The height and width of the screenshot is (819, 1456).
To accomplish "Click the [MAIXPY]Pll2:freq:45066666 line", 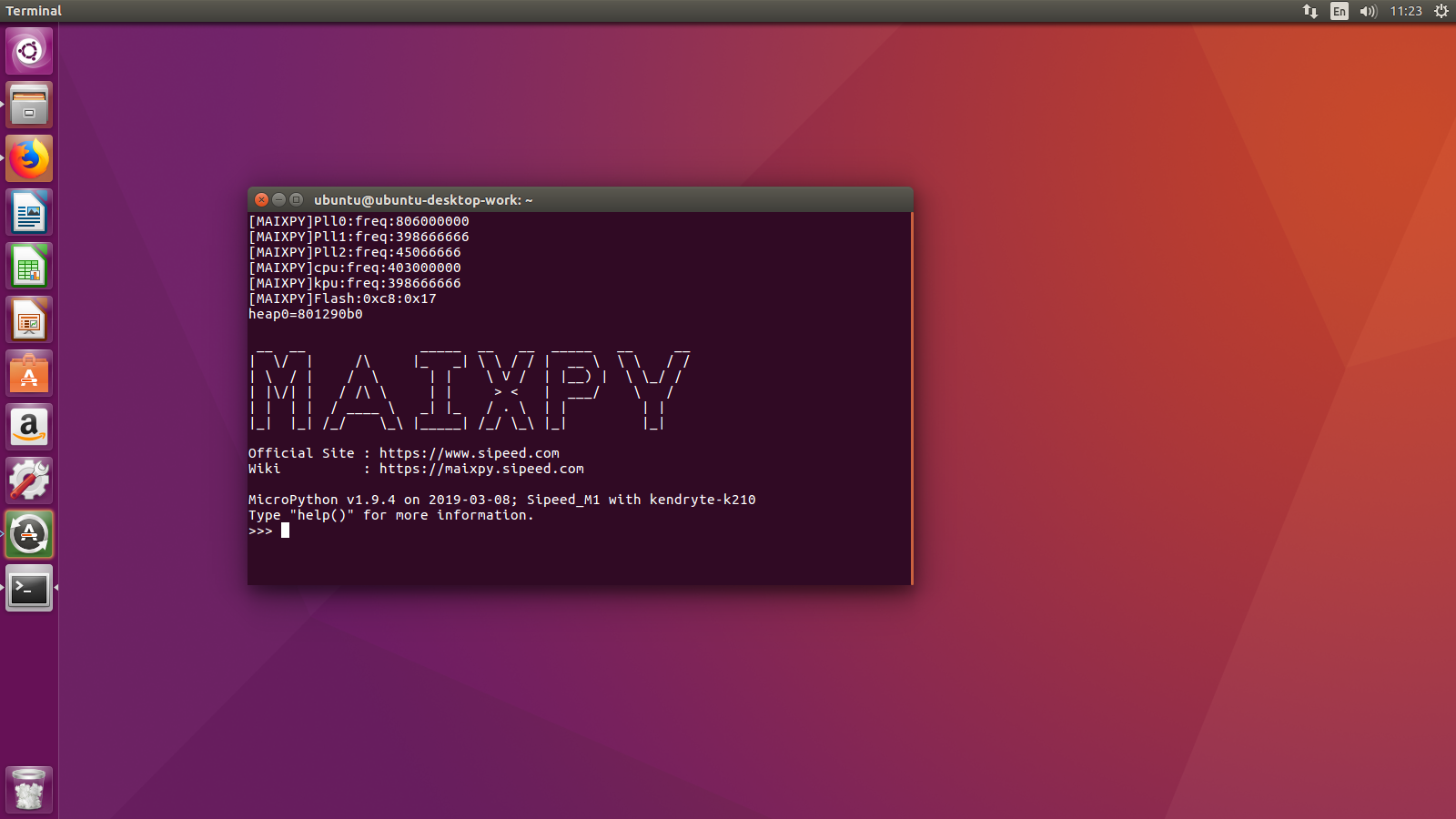I will pyautogui.click(x=355, y=252).
